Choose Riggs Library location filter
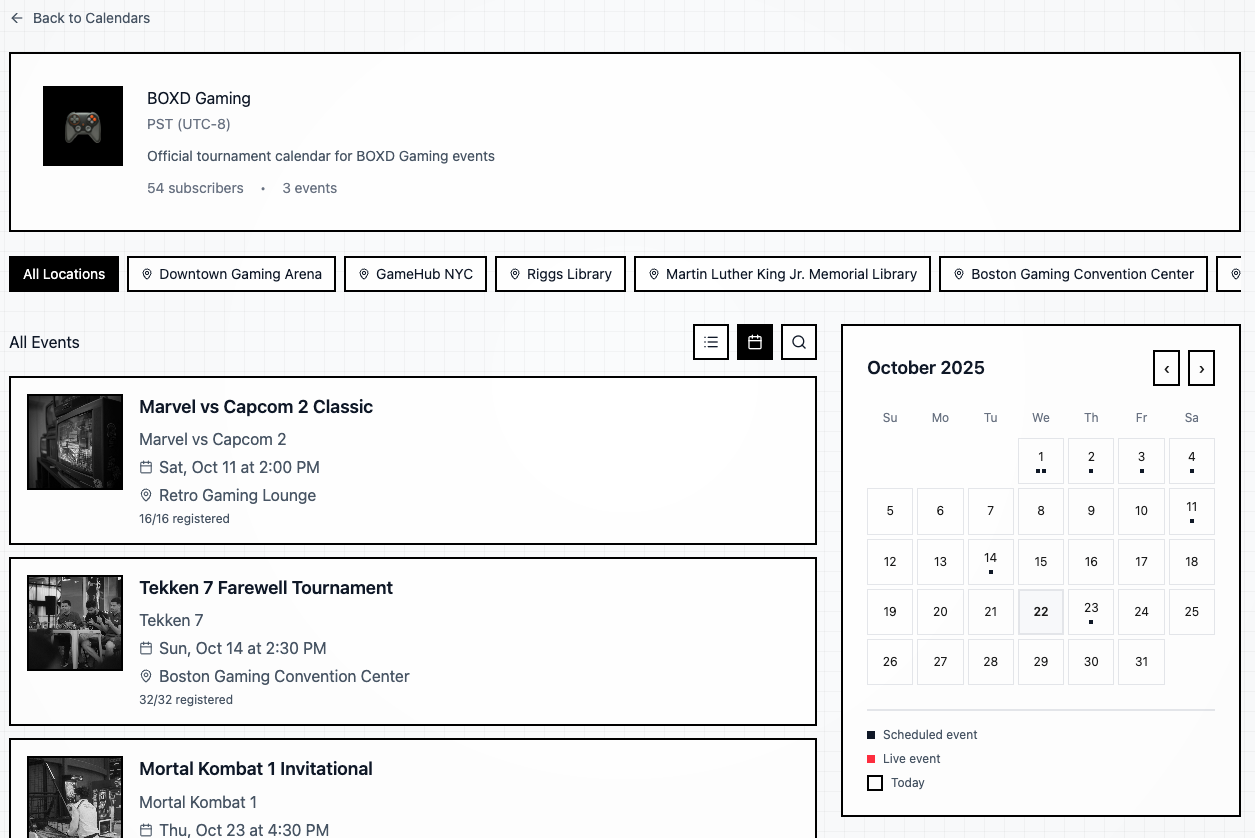The image size is (1255, 838). [560, 274]
